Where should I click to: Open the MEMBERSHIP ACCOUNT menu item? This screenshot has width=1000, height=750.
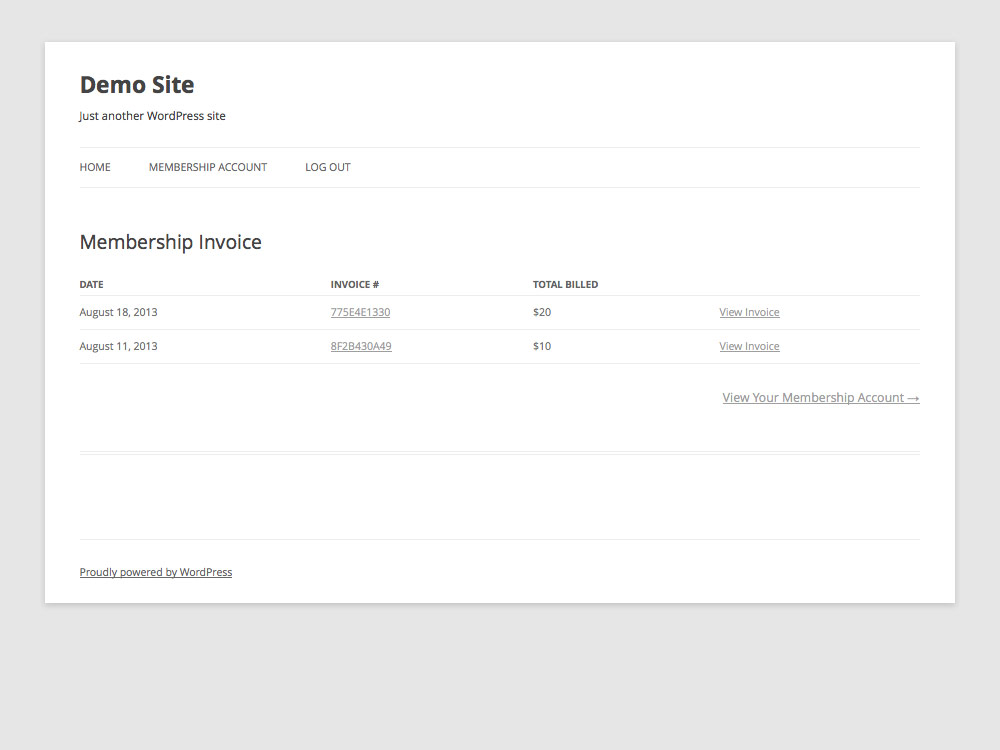(x=208, y=167)
